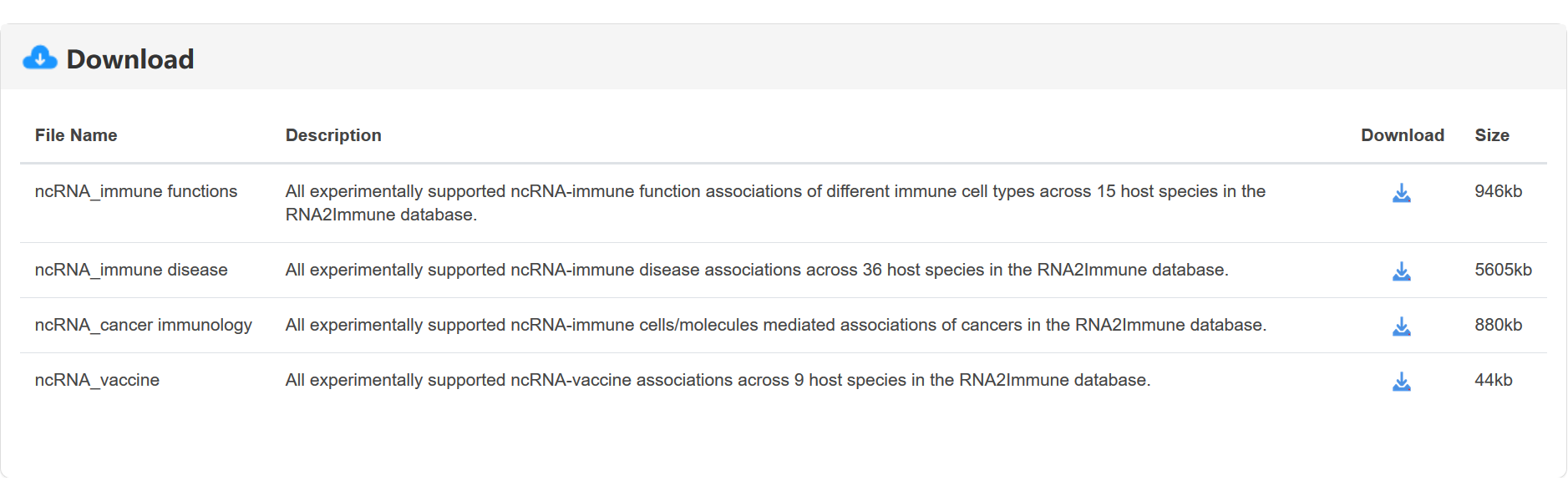Click the File Name column header

[76, 135]
